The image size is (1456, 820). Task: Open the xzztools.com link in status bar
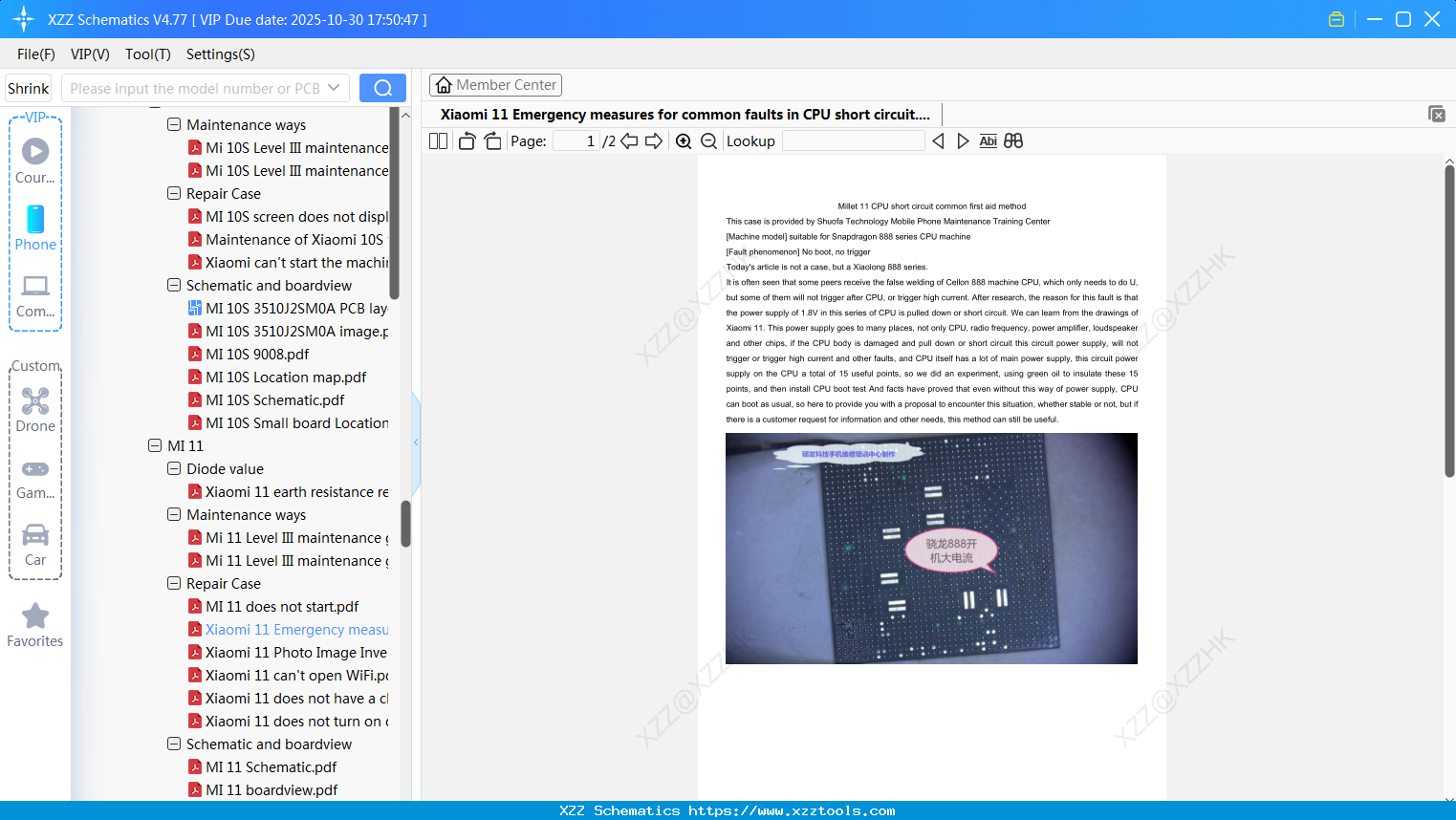(792, 810)
